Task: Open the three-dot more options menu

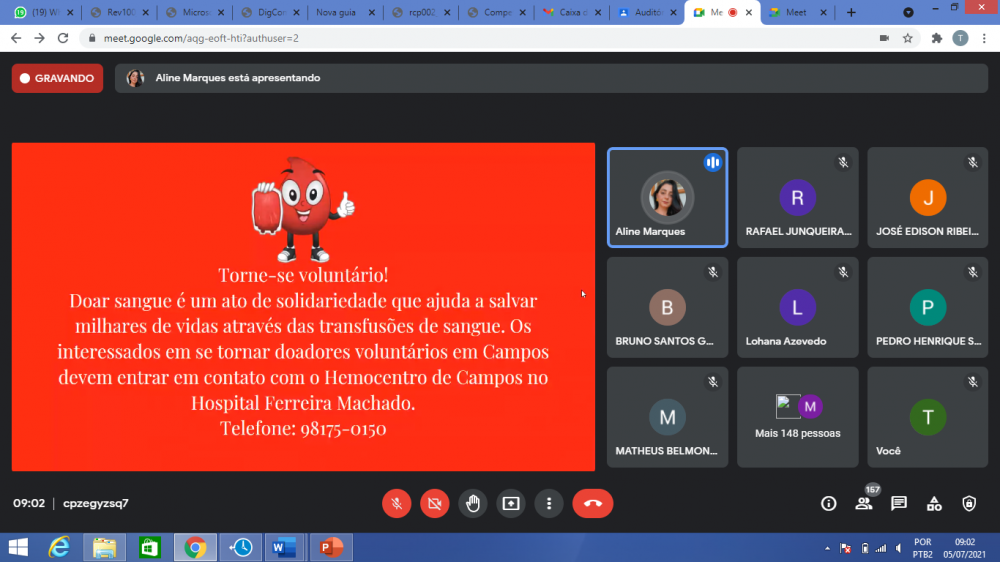Action: tap(548, 504)
